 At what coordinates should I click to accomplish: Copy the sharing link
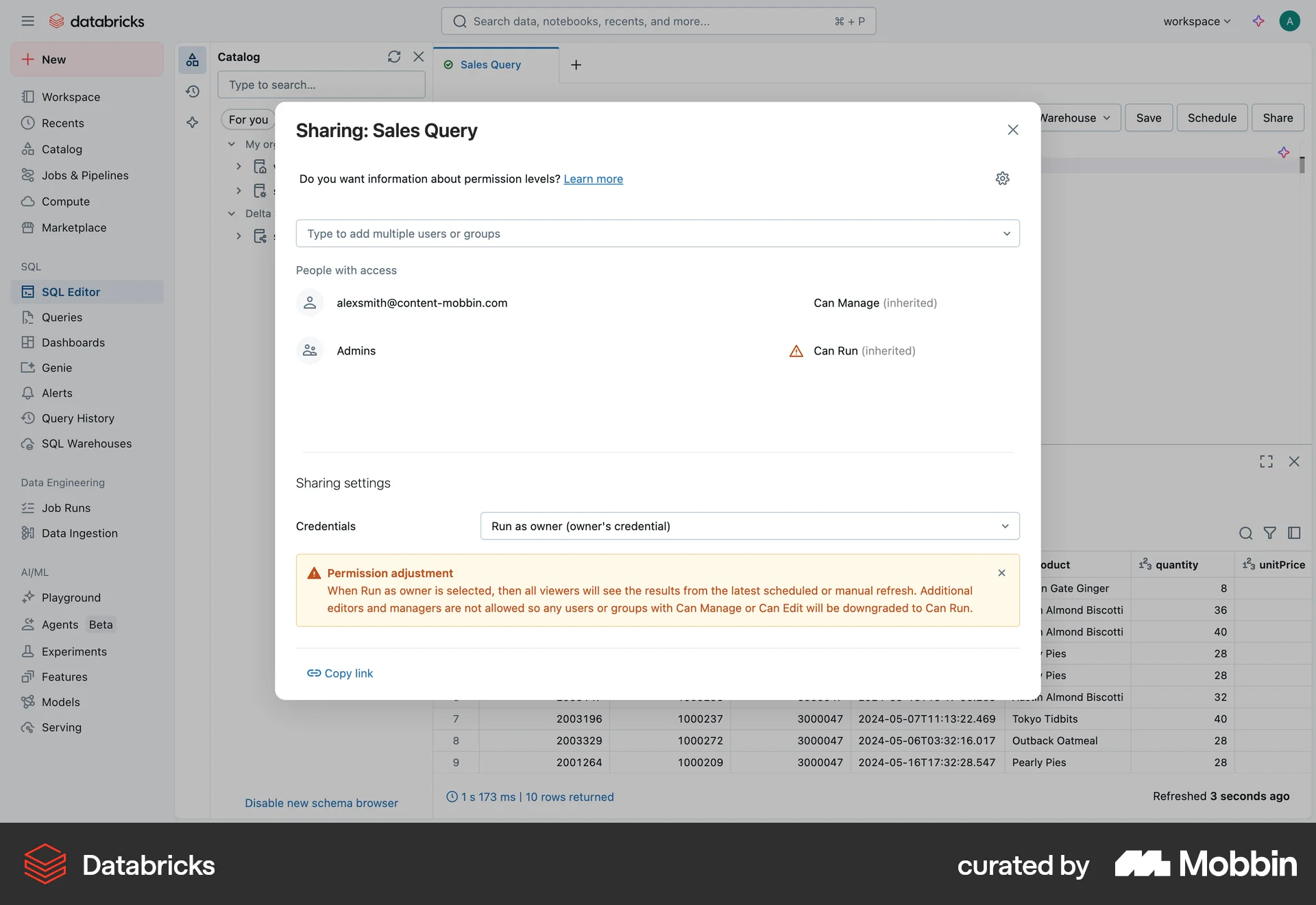click(340, 673)
